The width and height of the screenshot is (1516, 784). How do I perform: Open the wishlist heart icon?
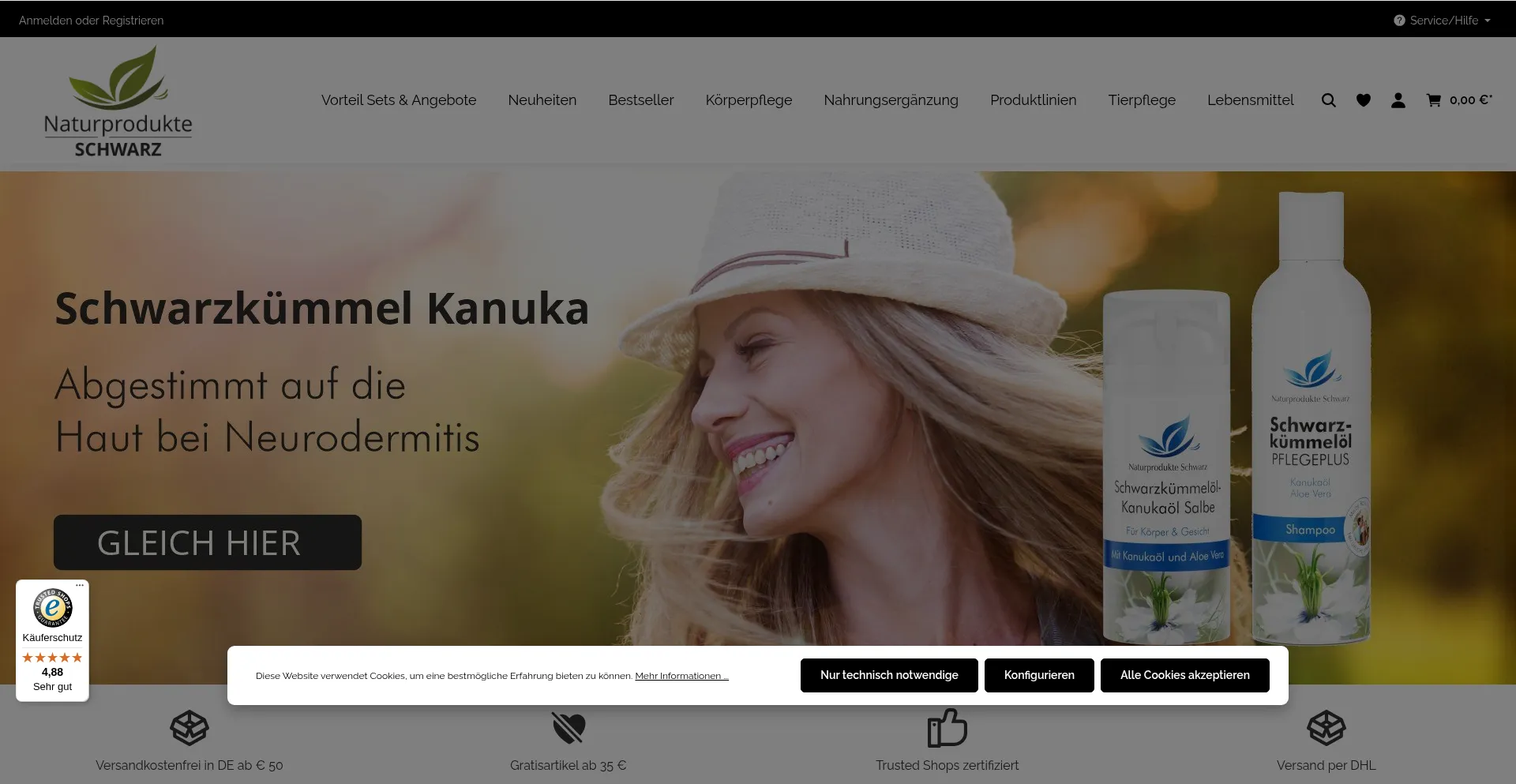pos(1363,100)
